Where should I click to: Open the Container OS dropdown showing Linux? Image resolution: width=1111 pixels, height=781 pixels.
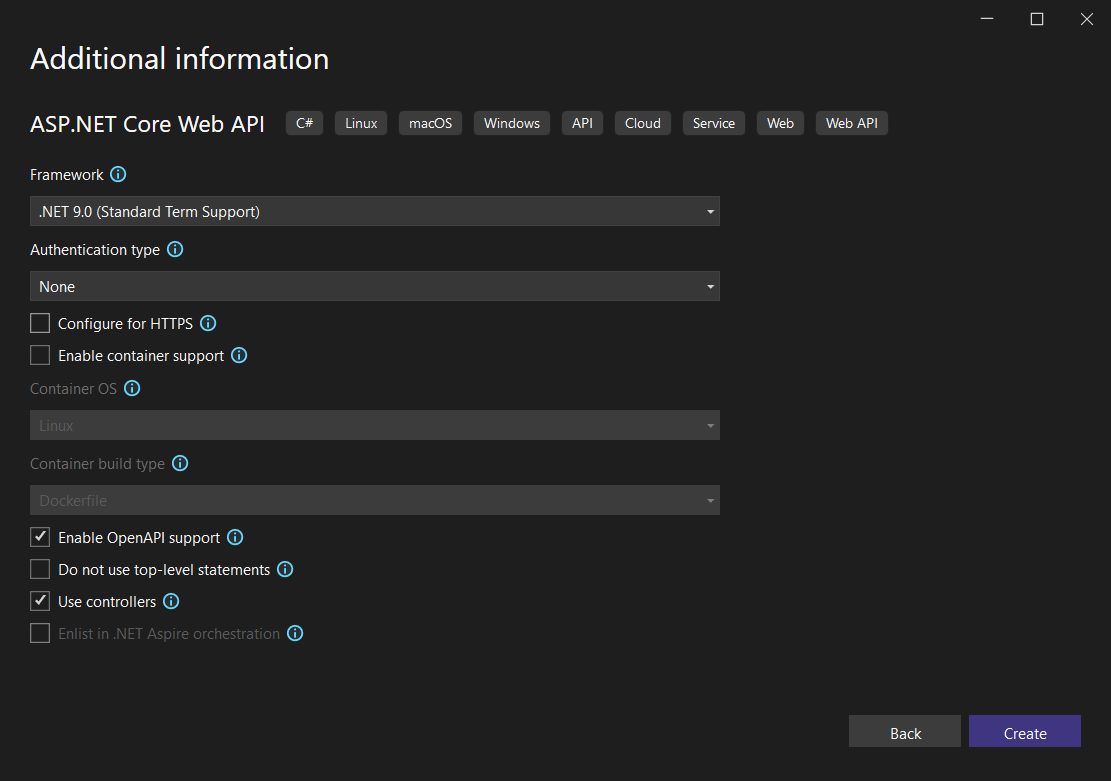click(x=375, y=425)
